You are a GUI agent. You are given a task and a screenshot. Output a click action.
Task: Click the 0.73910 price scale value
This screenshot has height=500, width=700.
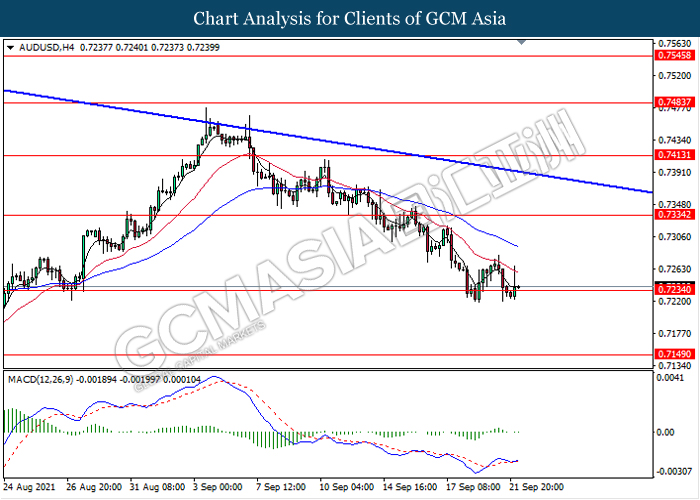(x=675, y=172)
